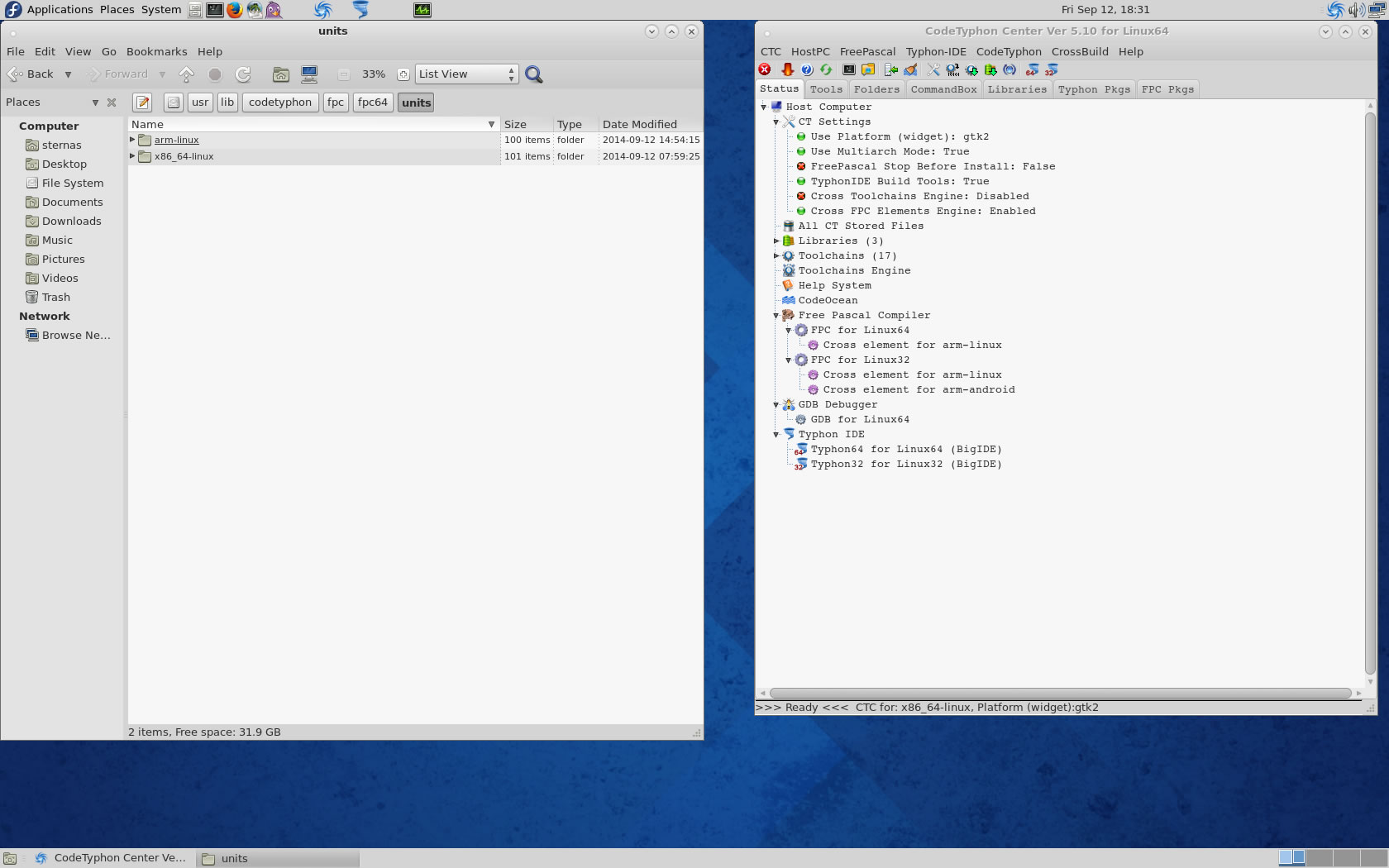1389x868 pixels.
Task: Close the Places sidebar with X icon
Action: click(112, 103)
